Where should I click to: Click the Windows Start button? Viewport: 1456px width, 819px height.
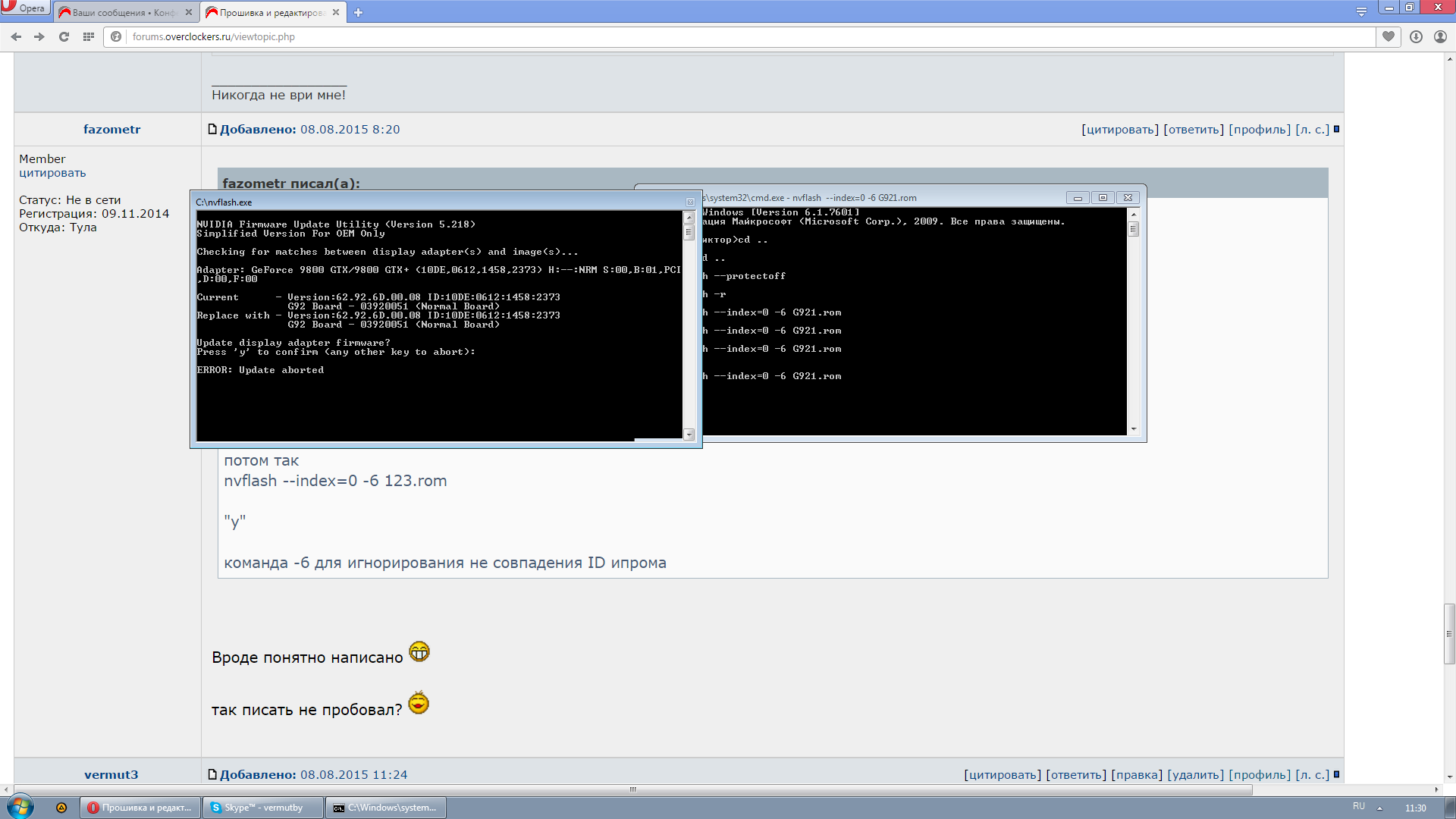coord(20,807)
